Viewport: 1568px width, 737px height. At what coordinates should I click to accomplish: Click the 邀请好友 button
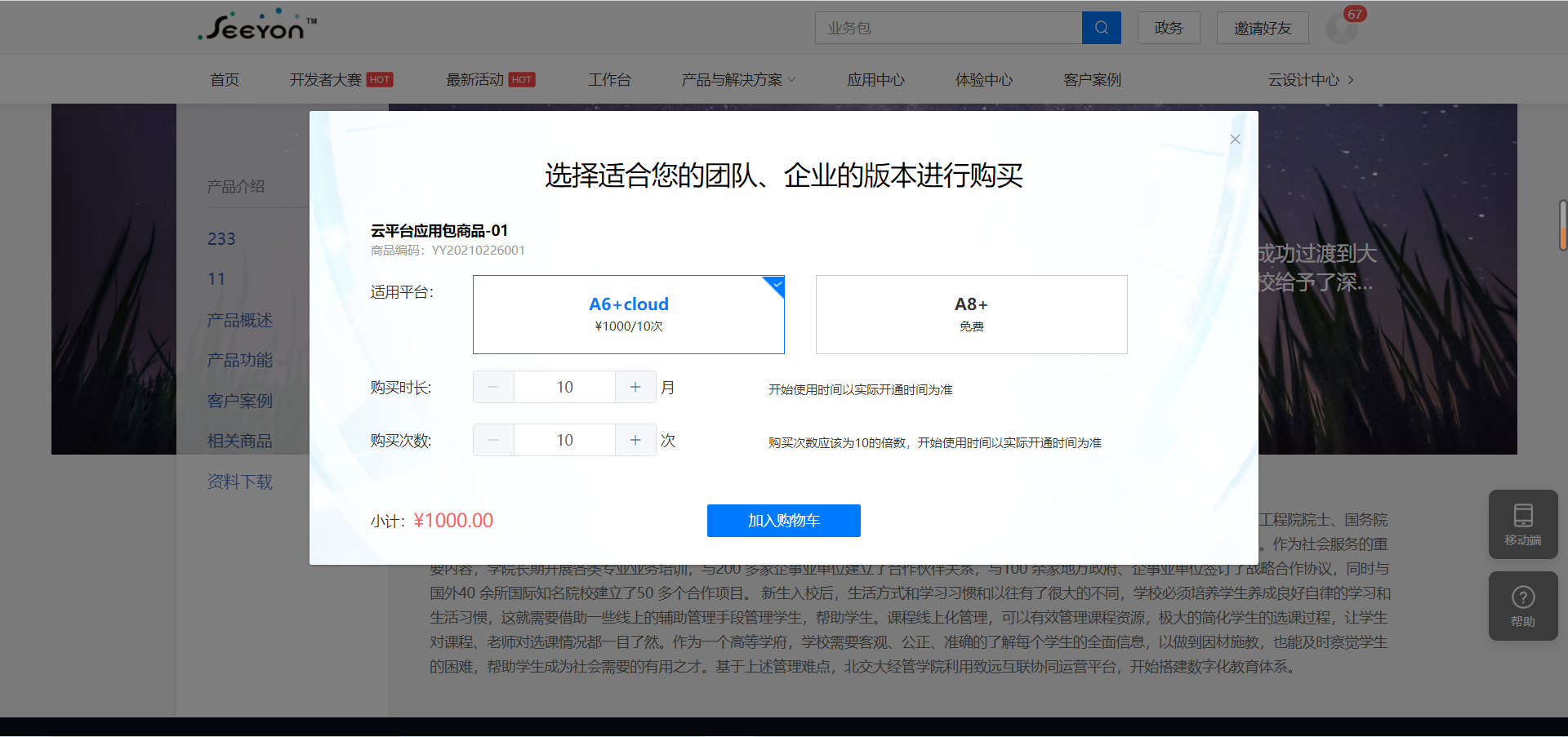(x=1263, y=28)
